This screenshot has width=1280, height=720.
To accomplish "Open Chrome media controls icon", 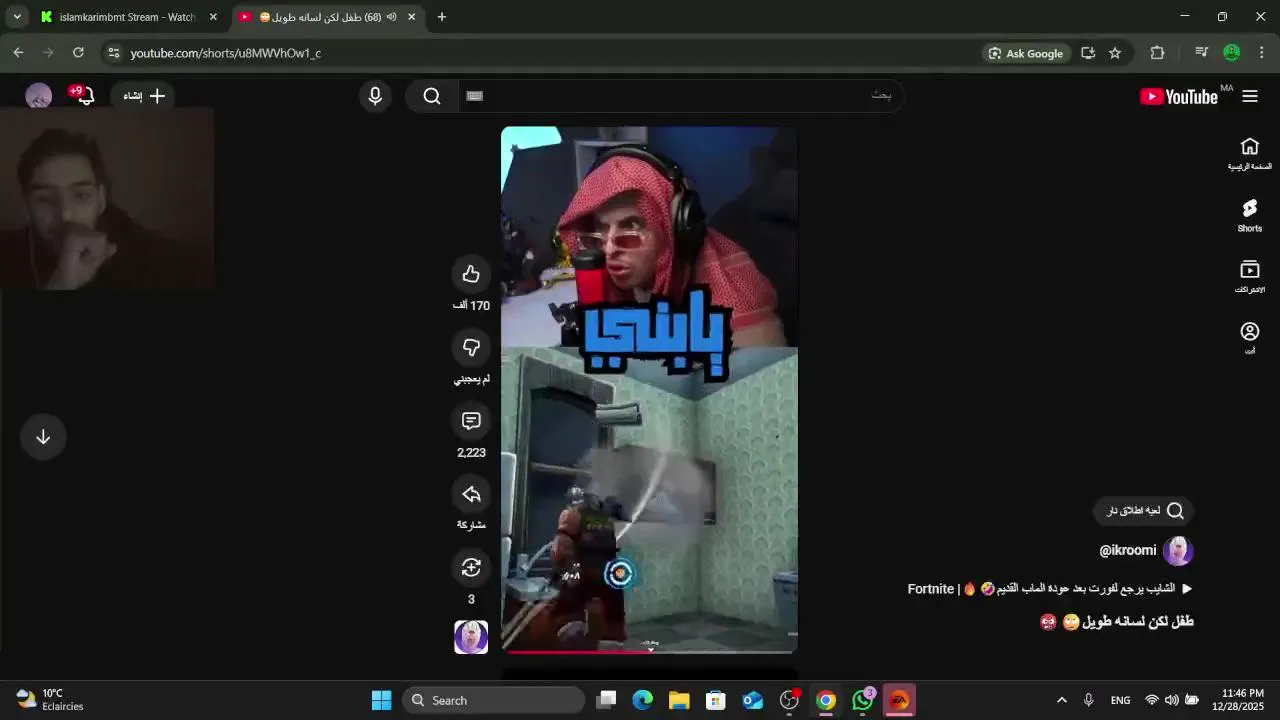I will [1202, 53].
